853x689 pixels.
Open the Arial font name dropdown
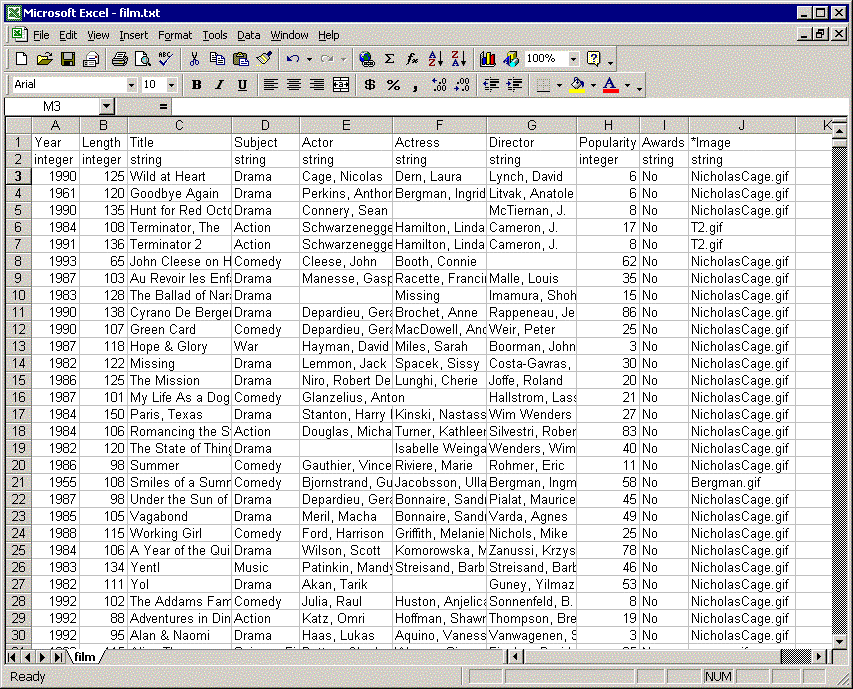[x=131, y=85]
